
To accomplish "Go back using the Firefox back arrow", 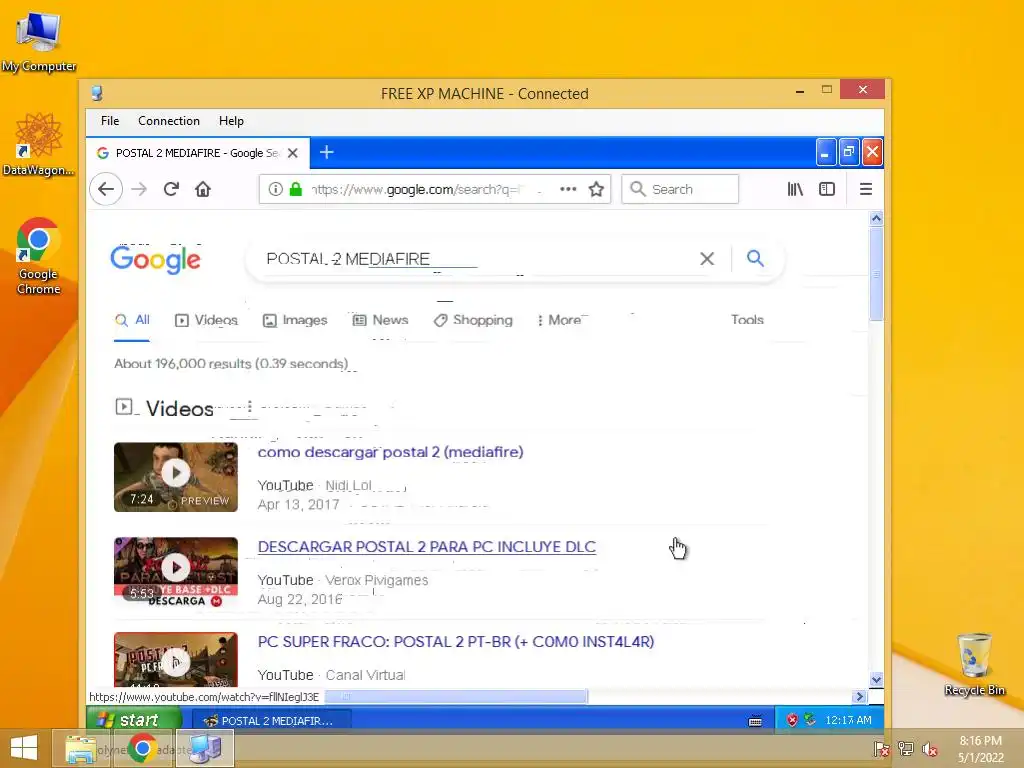I will coord(106,189).
